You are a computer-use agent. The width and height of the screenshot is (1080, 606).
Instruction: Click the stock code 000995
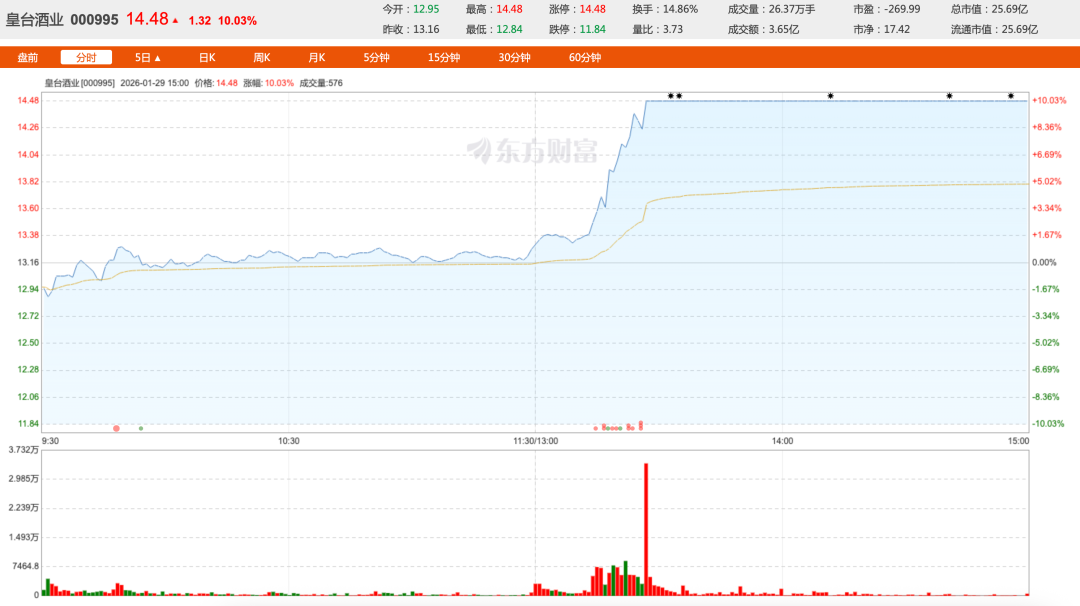pos(94,20)
